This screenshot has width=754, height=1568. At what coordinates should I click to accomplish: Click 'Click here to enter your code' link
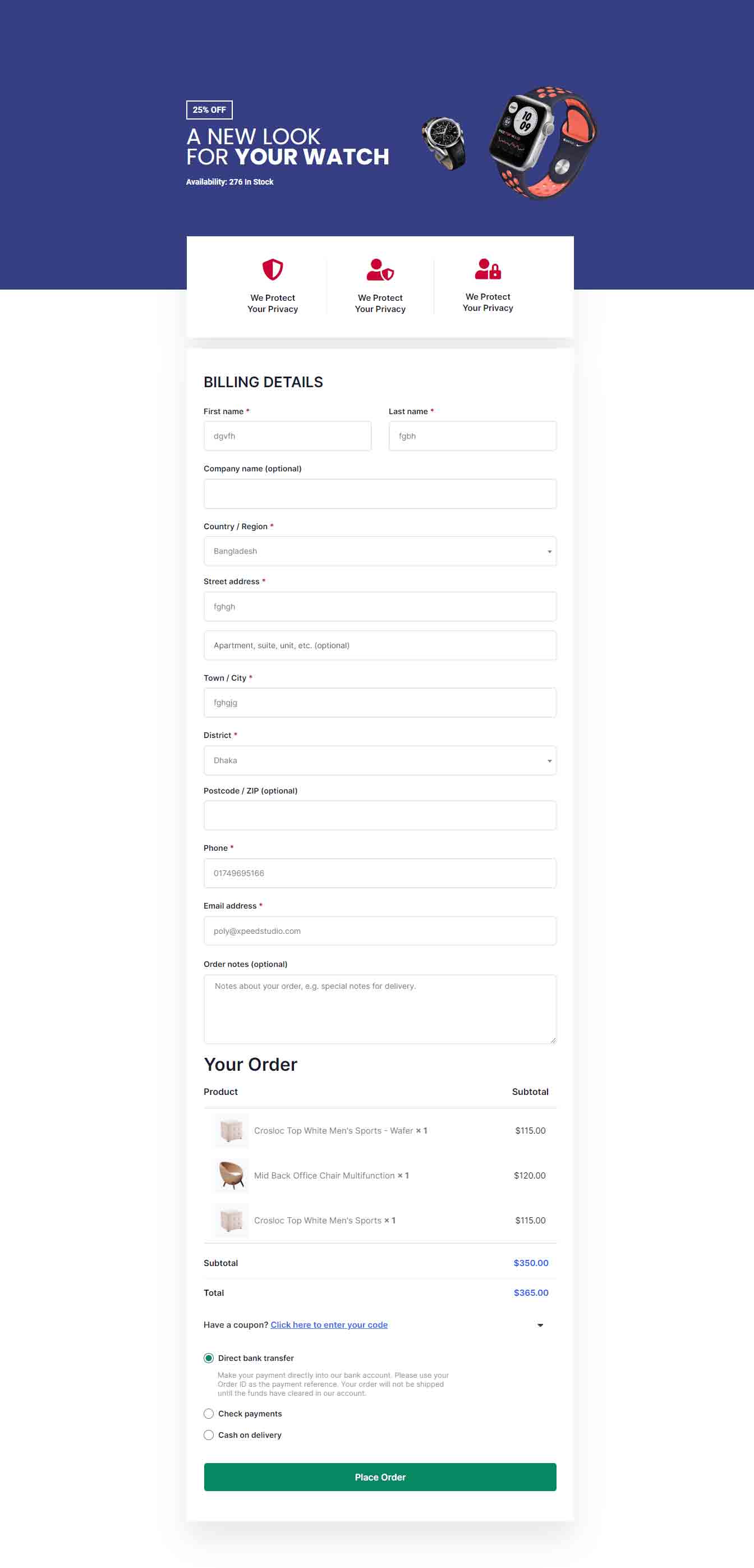click(329, 1324)
